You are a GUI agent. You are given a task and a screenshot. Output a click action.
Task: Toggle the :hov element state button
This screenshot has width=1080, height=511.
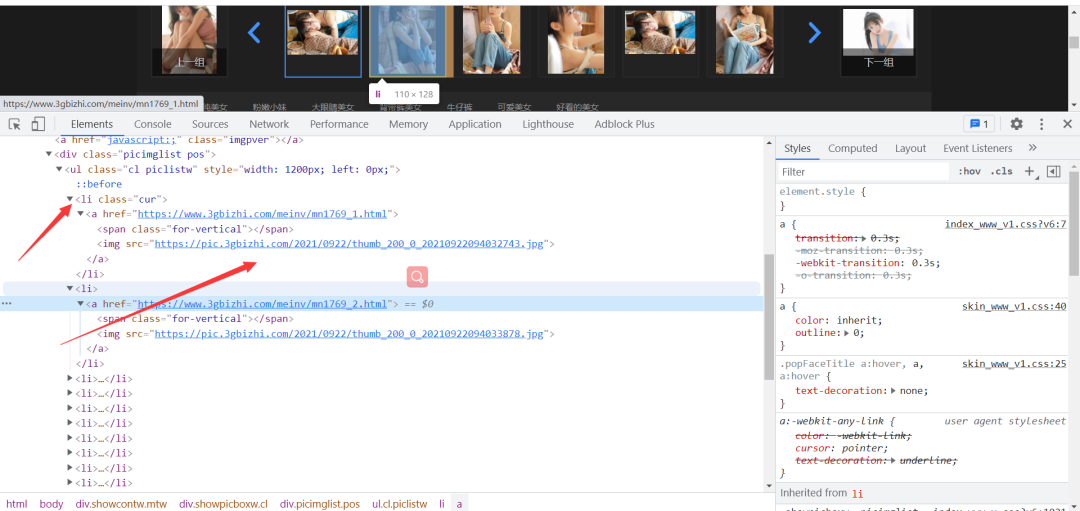969,171
